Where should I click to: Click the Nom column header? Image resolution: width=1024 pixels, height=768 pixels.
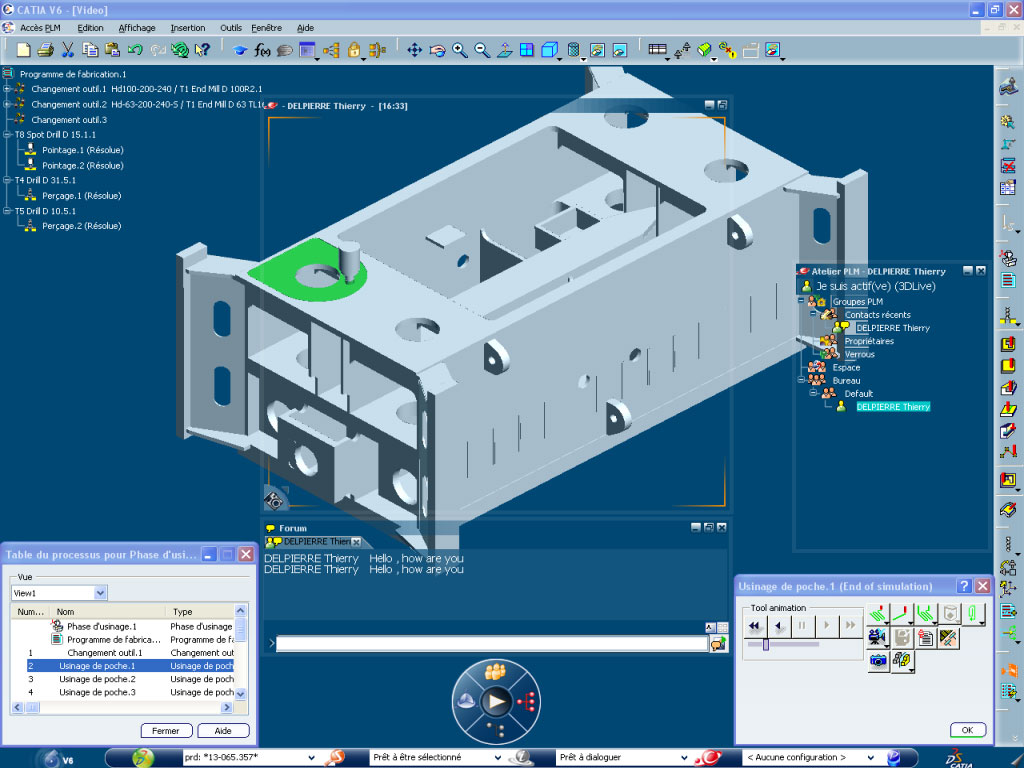click(108, 612)
